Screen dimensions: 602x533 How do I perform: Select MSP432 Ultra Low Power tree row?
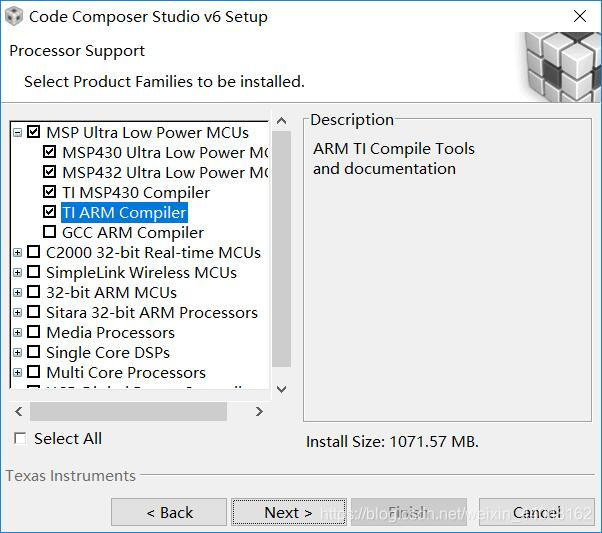tap(165, 172)
